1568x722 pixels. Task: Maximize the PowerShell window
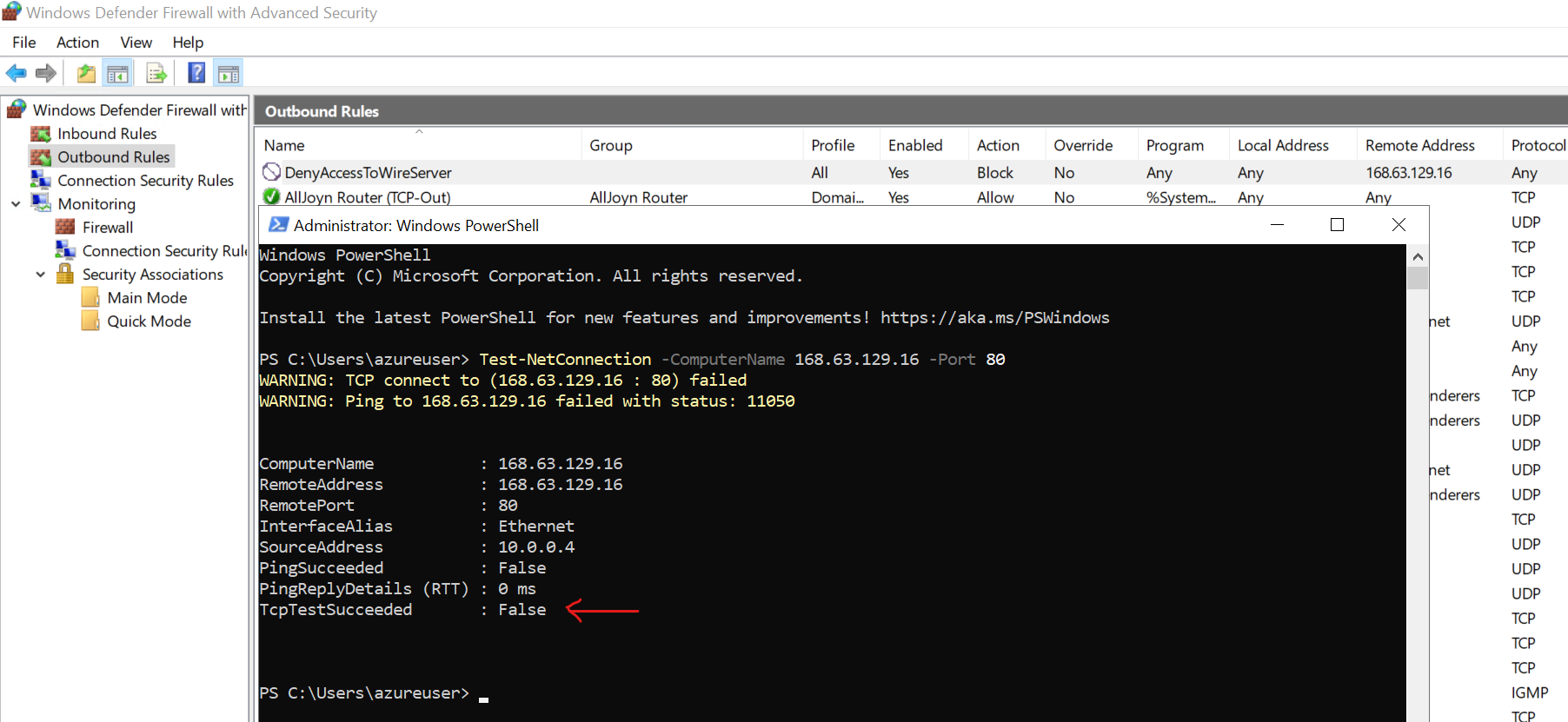click(1337, 224)
